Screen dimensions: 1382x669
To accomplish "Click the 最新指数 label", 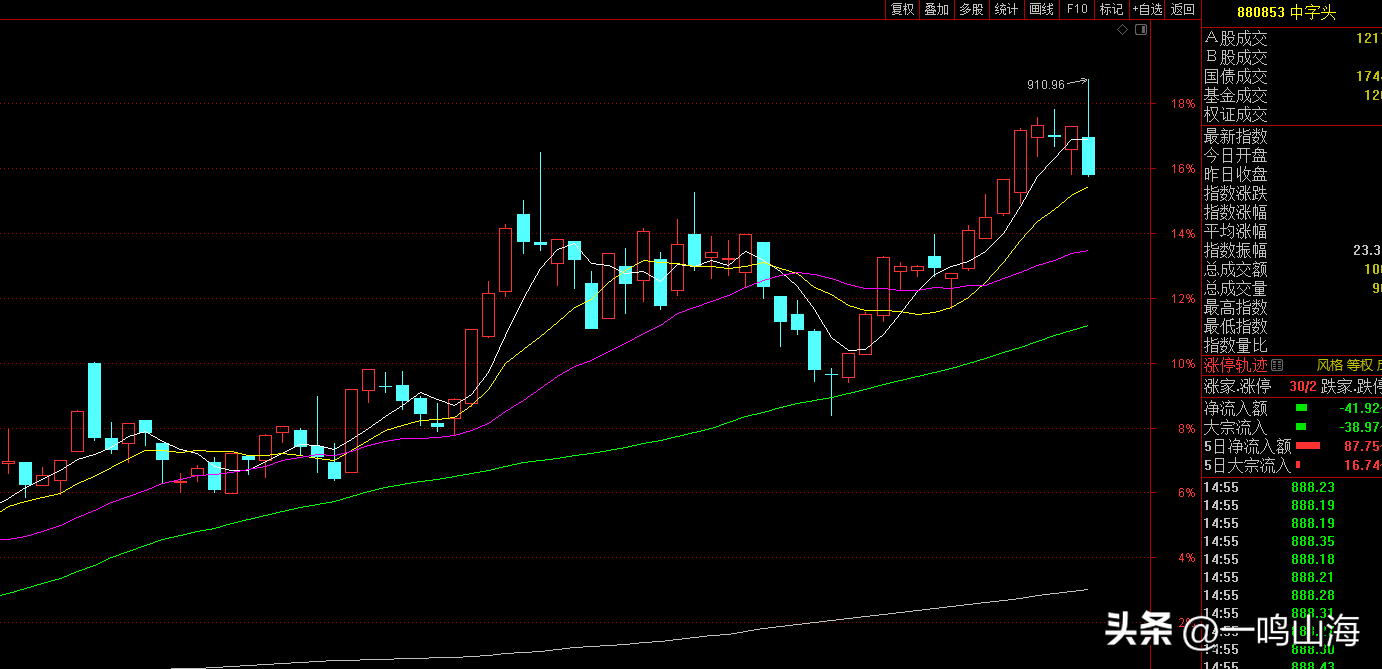I will [1236, 136].
